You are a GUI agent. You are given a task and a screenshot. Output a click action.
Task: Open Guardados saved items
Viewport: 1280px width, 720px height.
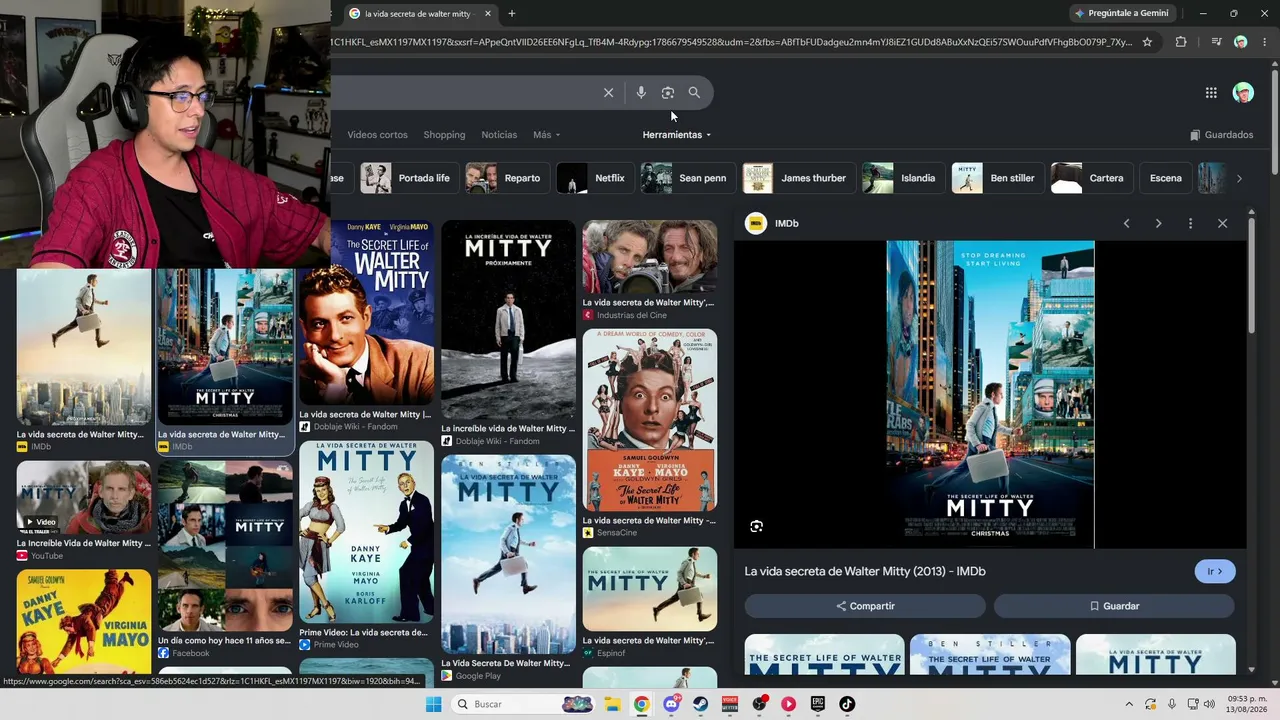tap(1221, 135)
